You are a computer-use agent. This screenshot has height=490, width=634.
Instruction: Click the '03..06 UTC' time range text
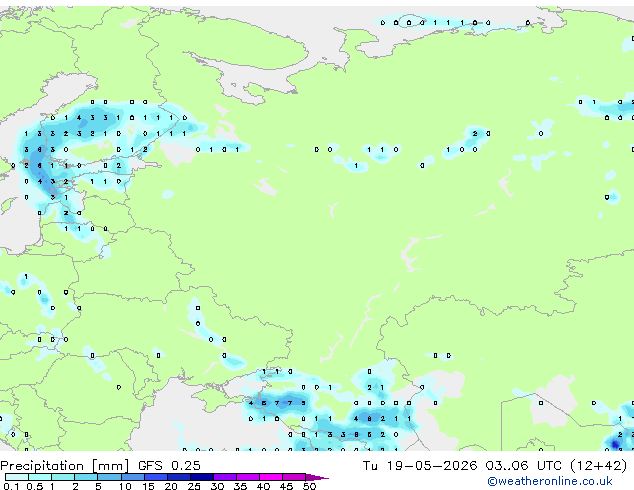[524, 466]
